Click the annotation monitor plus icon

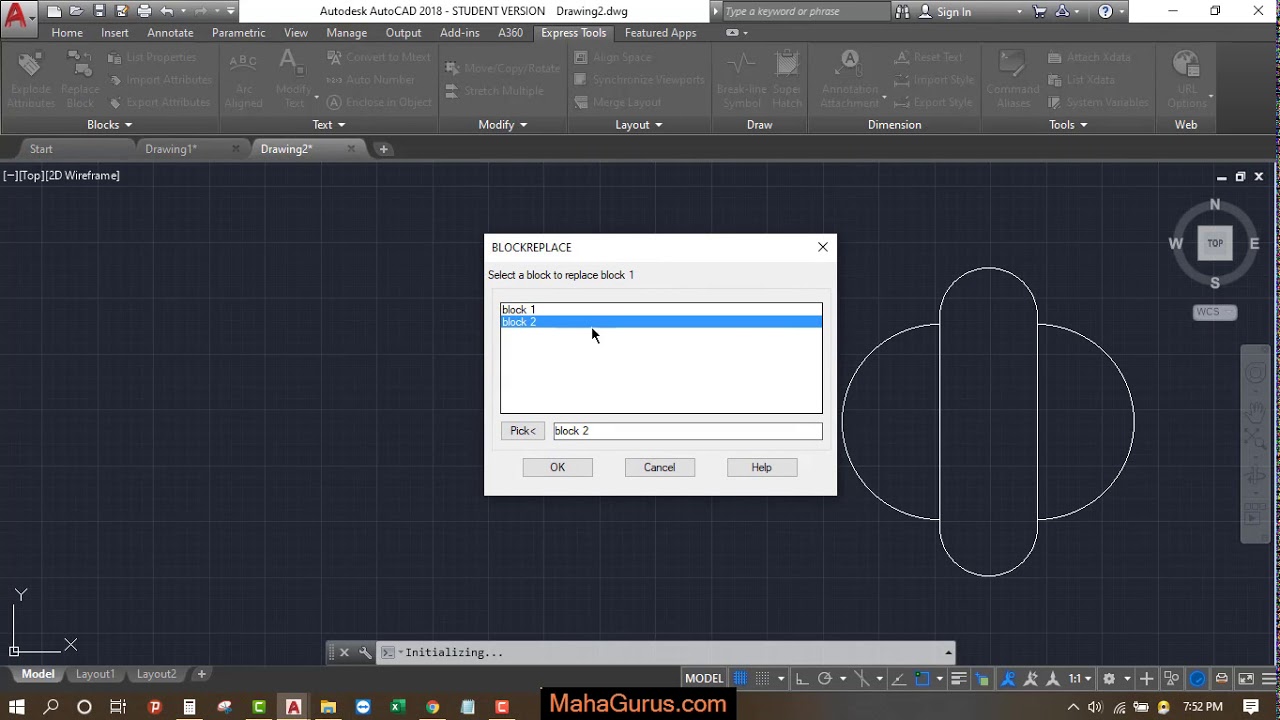[1146, 678]
